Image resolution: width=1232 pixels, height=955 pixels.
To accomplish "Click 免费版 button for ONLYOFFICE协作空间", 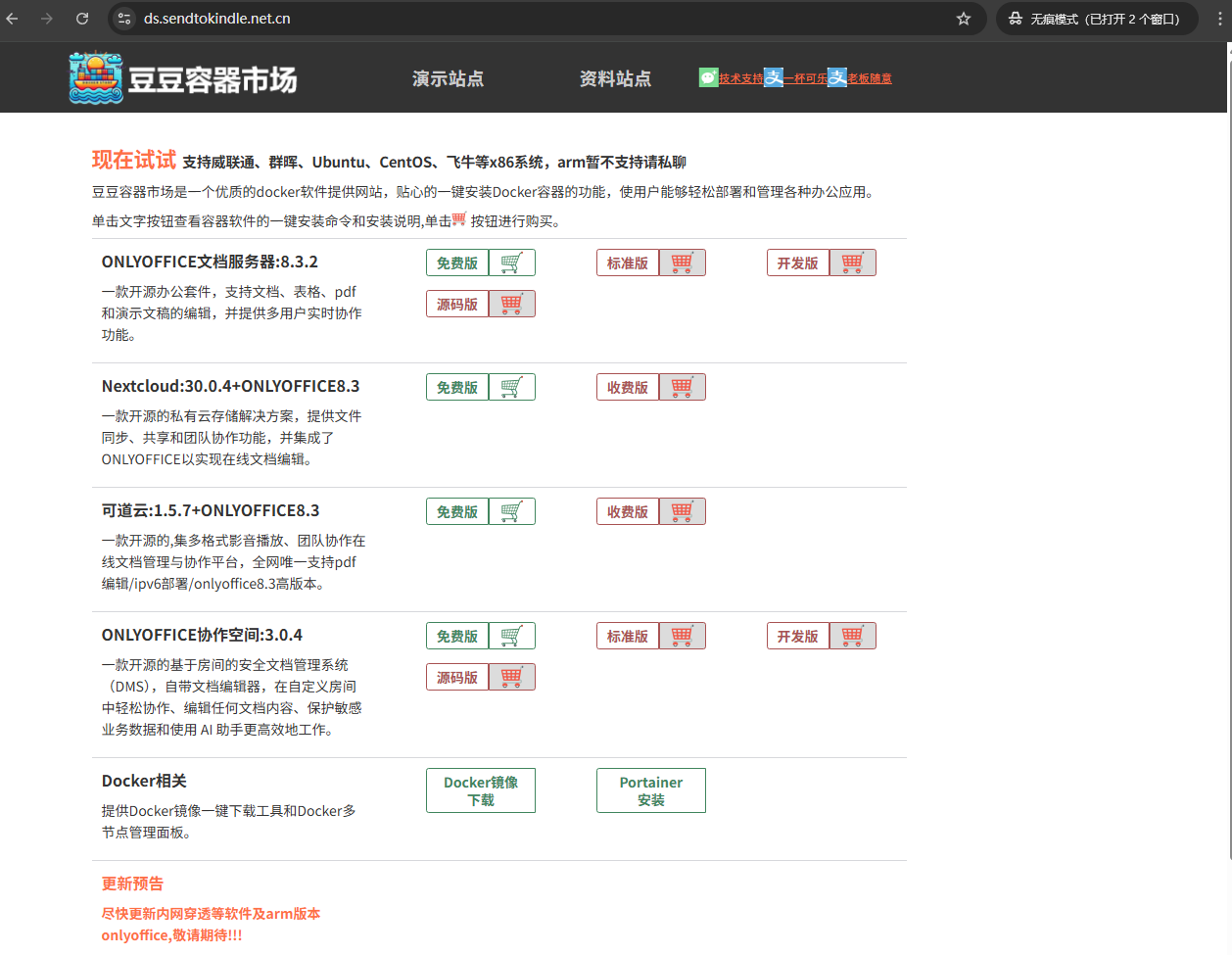I will [457, 636].
